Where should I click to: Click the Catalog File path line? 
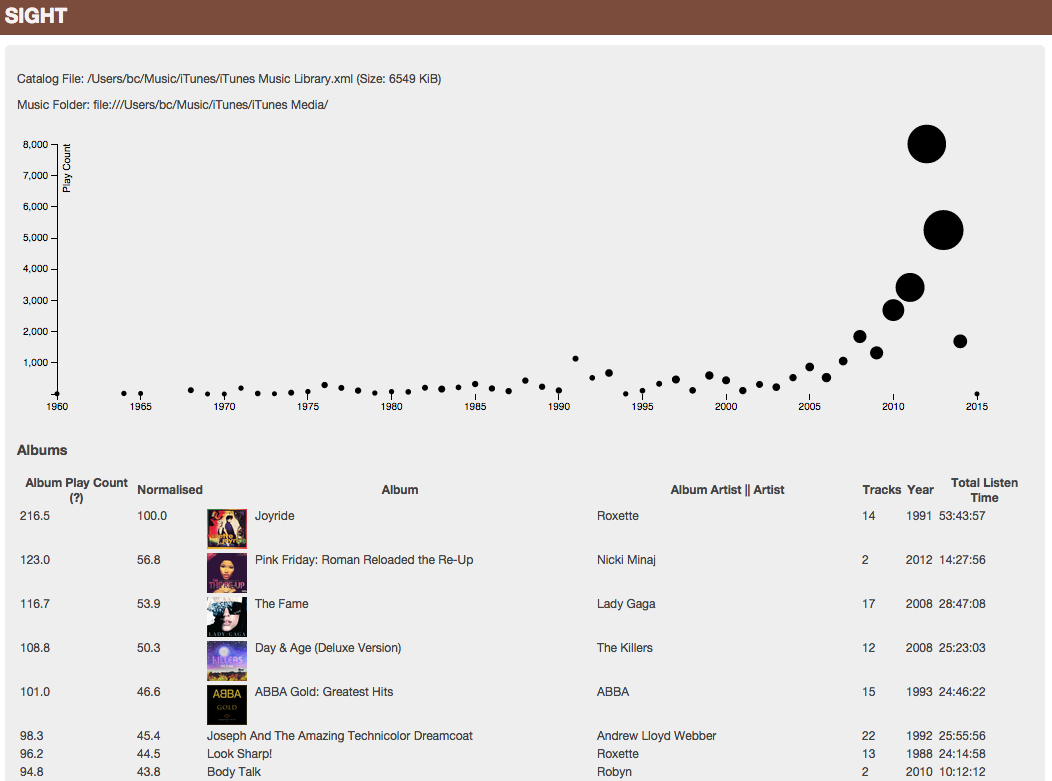click(x=229, y=79)
